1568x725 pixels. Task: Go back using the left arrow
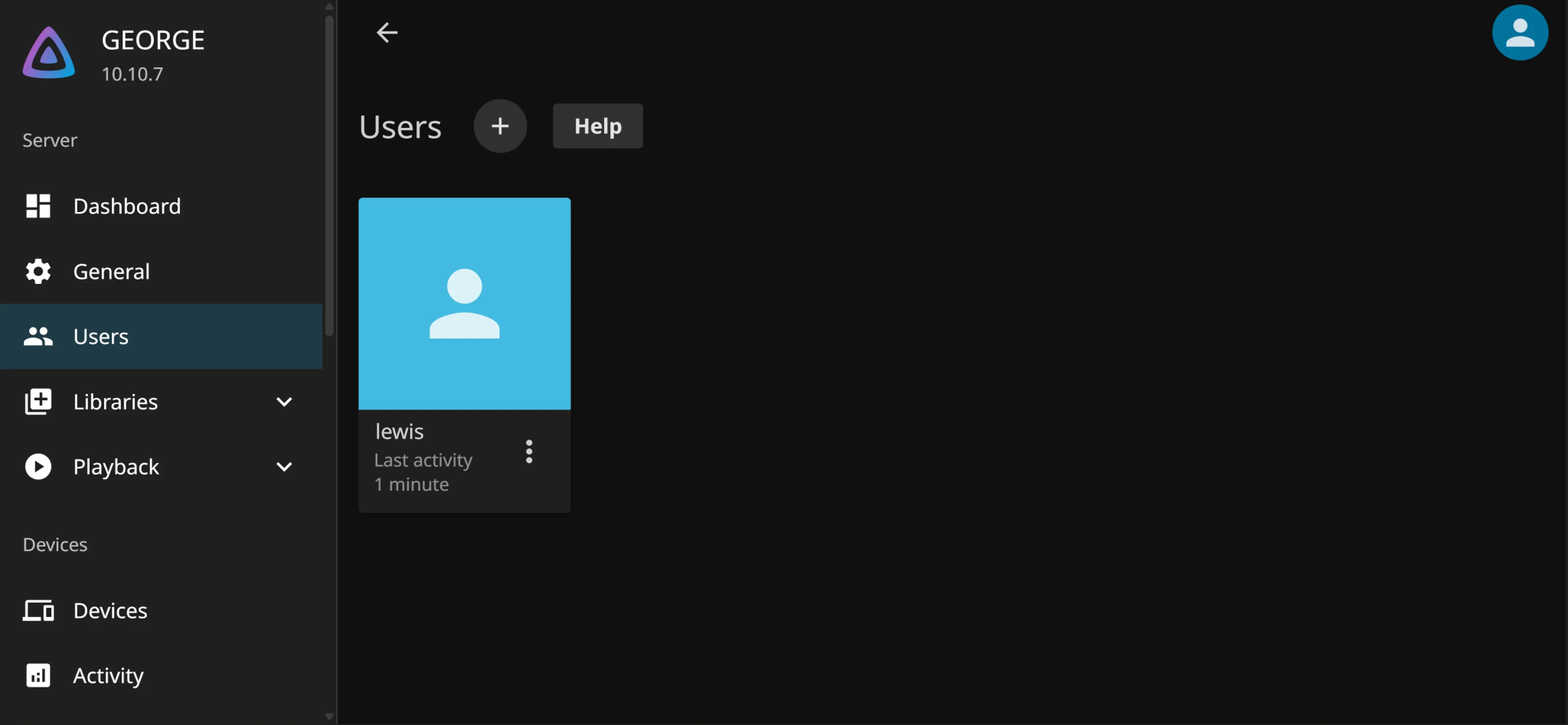pos(387,33)
